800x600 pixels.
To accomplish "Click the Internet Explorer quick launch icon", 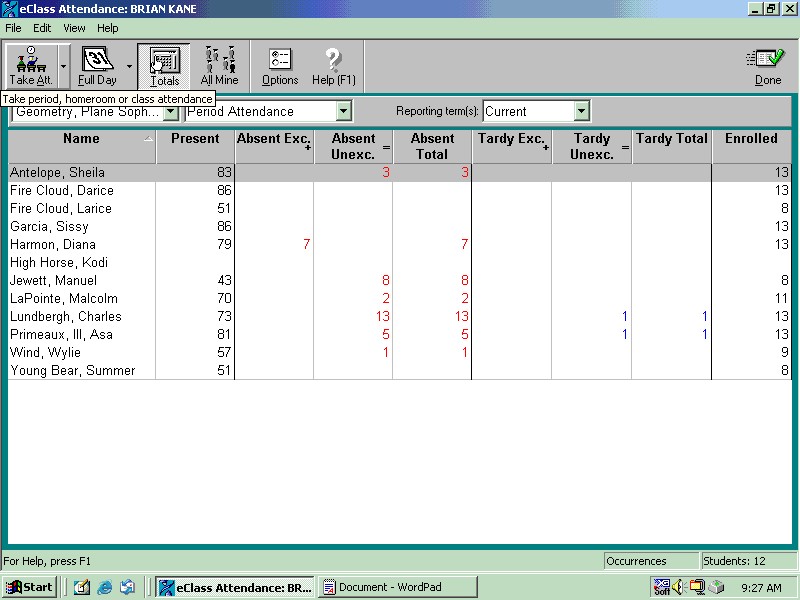I will tap(104, 587).
